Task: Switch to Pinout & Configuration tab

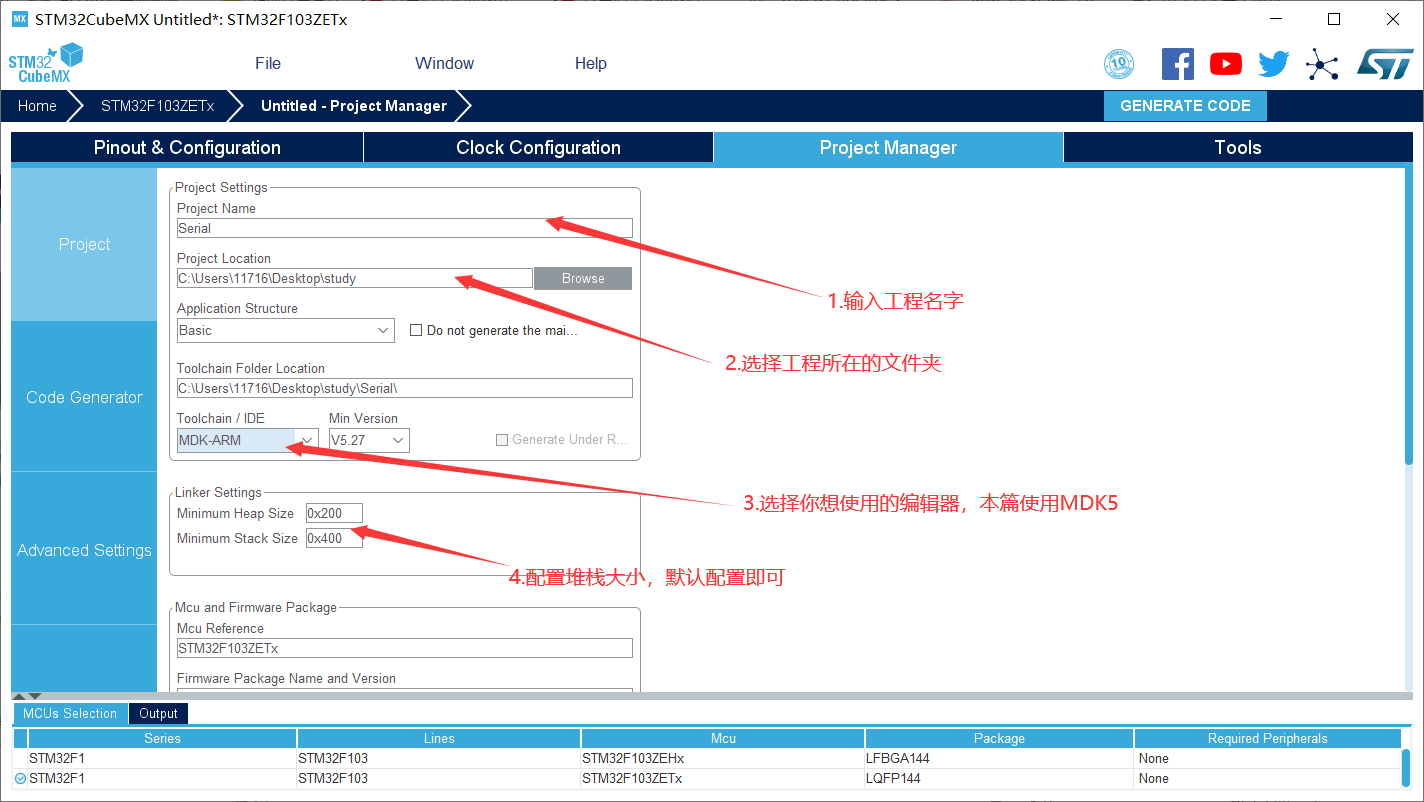Action: pos(187,147)
